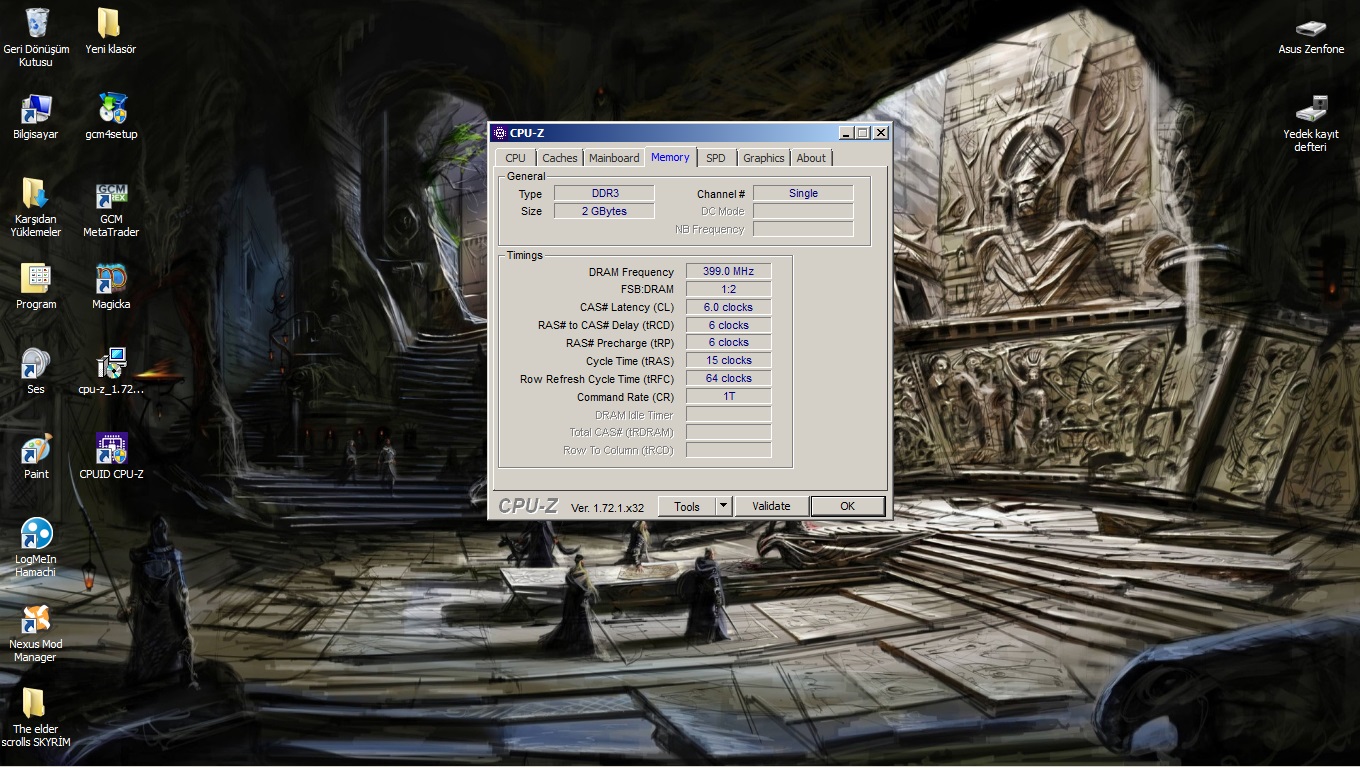Click the empty Total CAS# (tRDRAM) field

pyautogui.click(x=728, y=432)
